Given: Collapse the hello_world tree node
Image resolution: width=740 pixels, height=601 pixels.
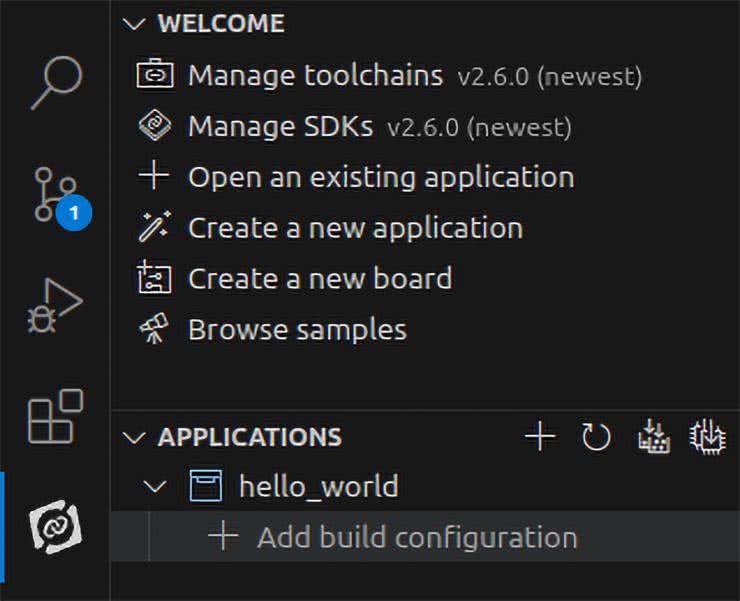Looking at the screenshot, I should [x=155, y=487].
